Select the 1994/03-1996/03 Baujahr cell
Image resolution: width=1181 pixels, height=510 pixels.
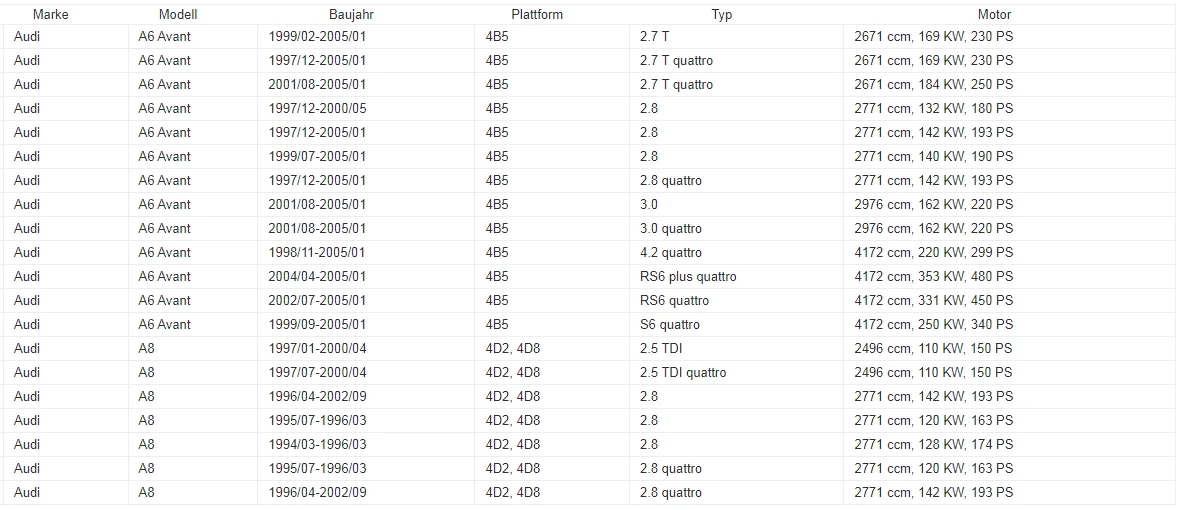point(365,444)
